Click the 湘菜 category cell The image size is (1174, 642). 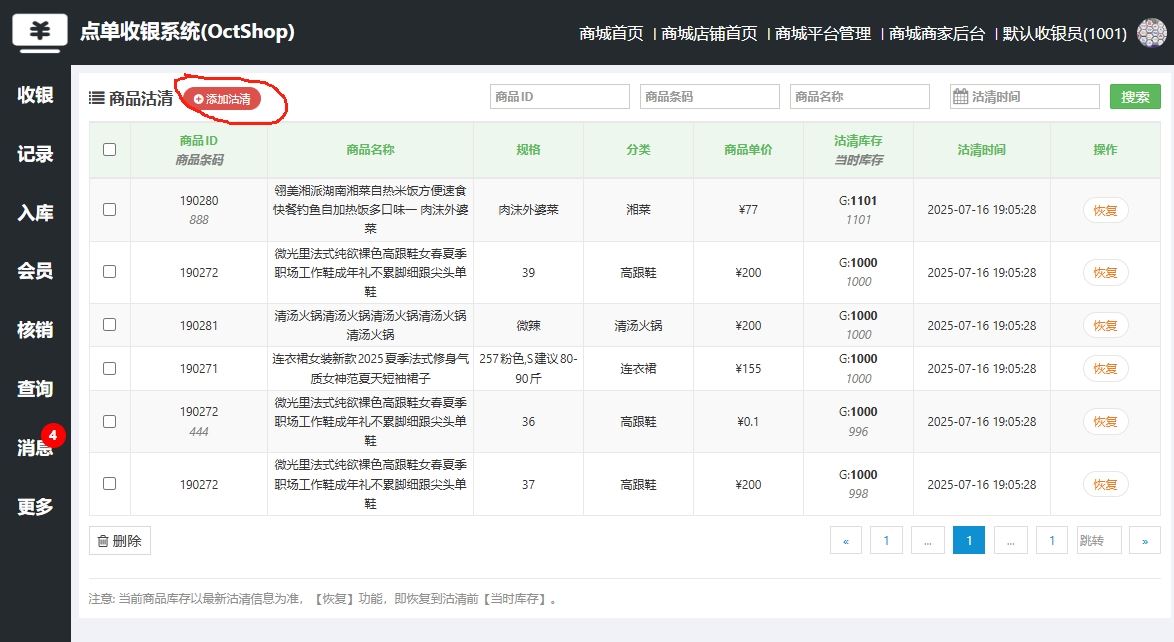coord(638,210)
